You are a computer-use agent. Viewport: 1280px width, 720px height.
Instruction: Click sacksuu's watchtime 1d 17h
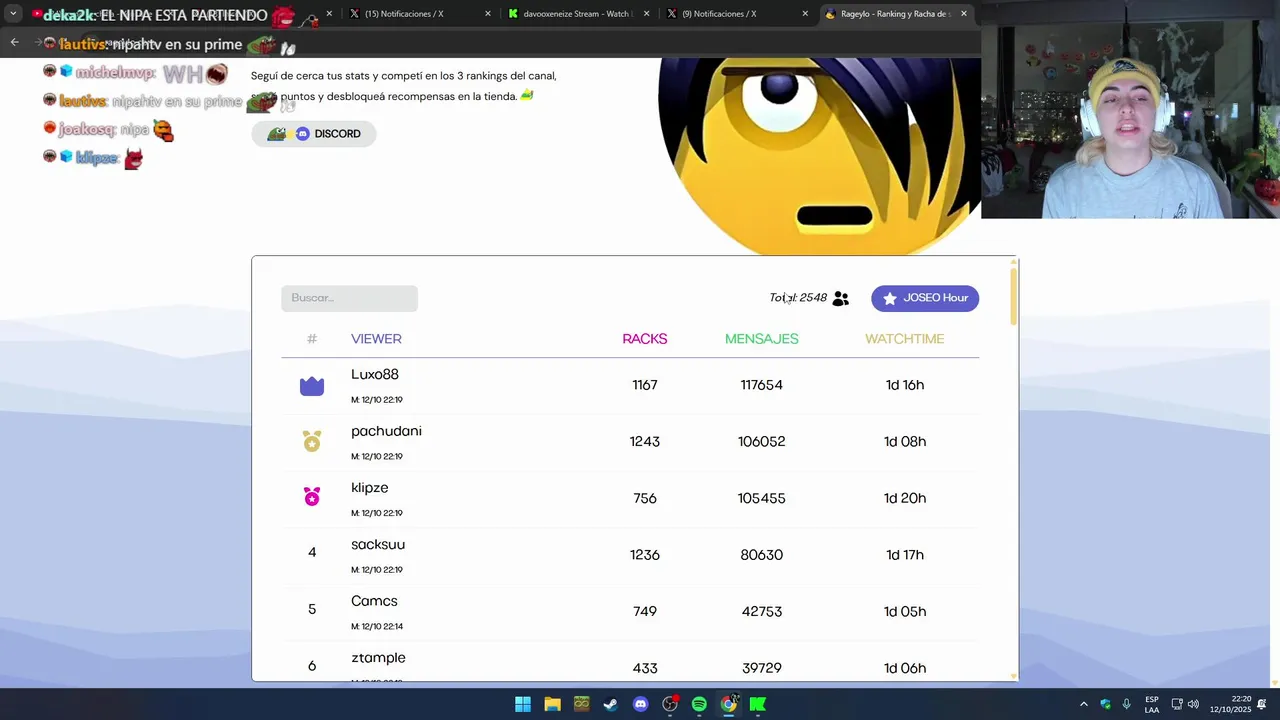pyautogui.click(x=905, y=555)
